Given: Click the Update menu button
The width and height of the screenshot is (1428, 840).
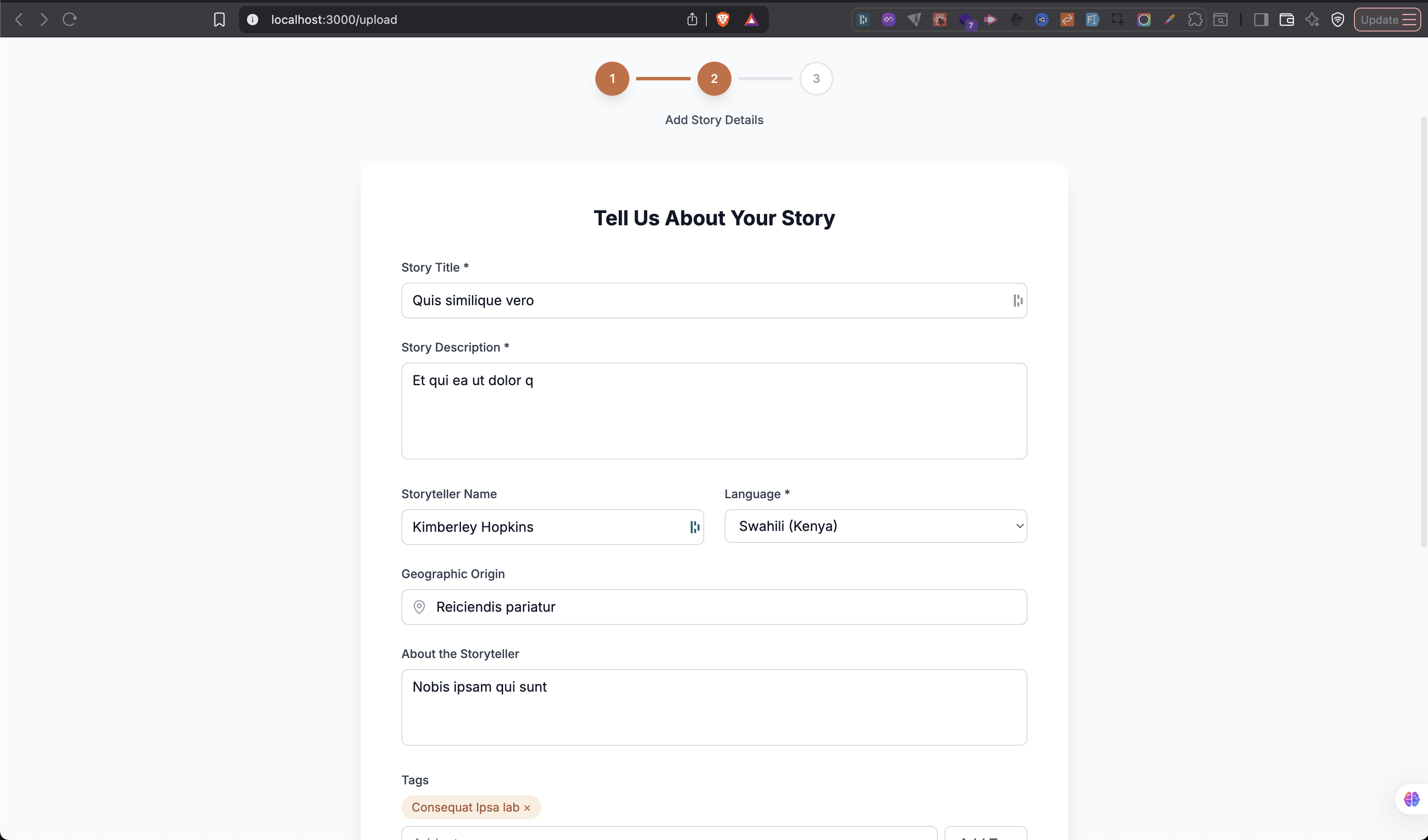Looking at the screenshot, I should (x=1387, y=20).
